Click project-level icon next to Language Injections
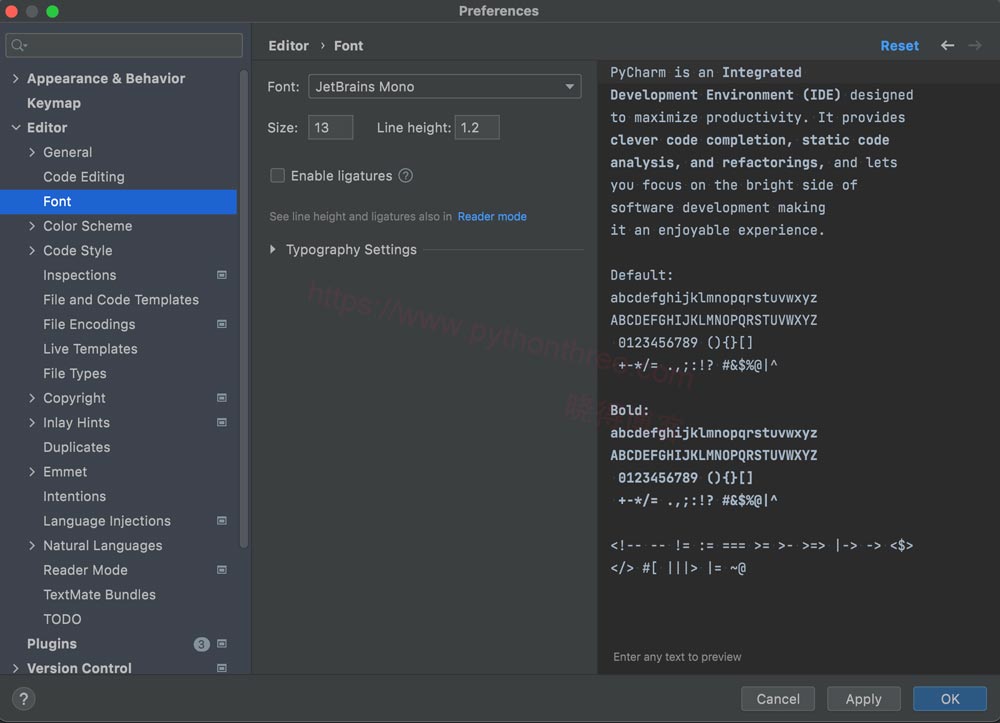 coord(221,521)
